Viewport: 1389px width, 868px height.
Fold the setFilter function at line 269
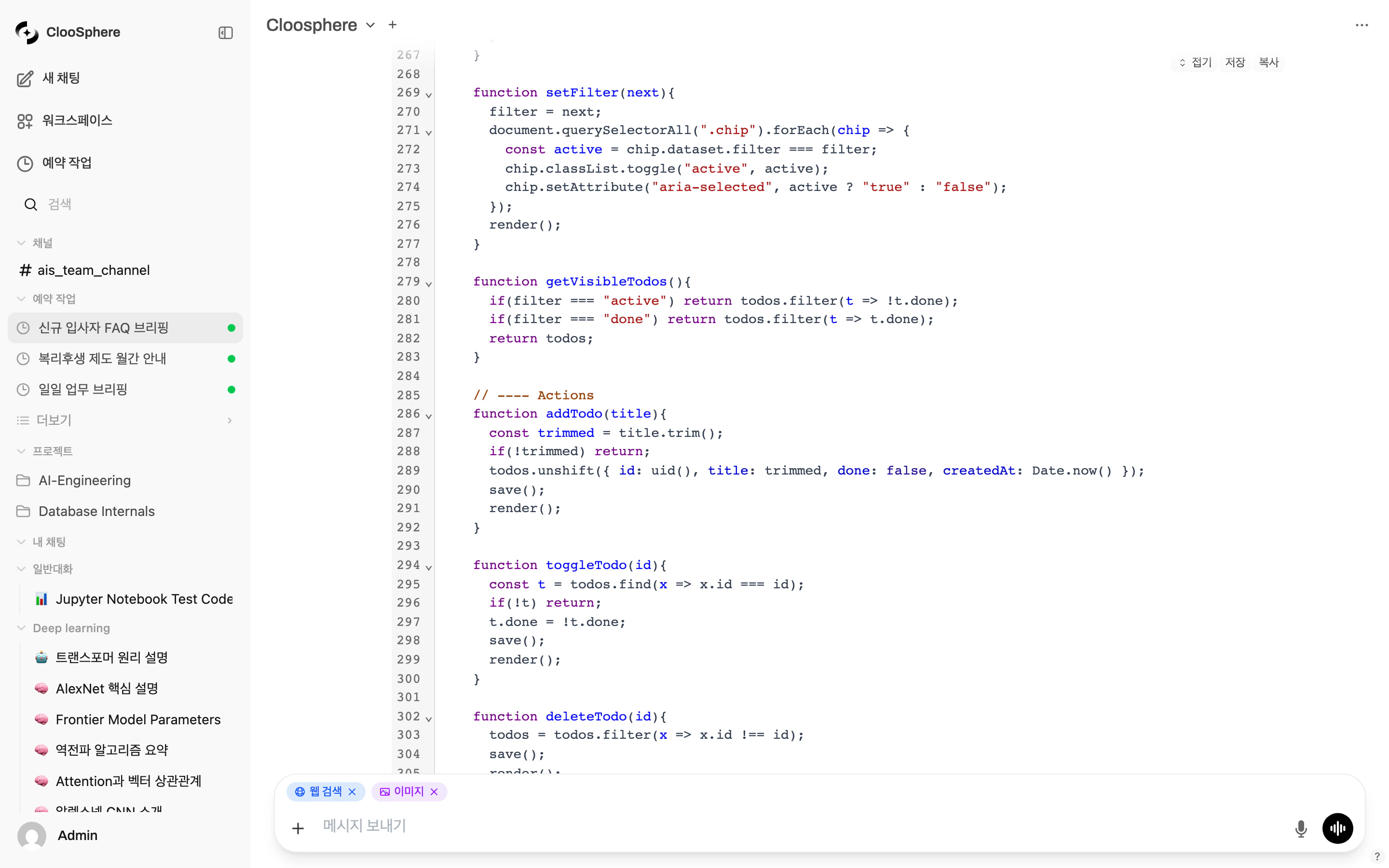[x=429, y=95]
